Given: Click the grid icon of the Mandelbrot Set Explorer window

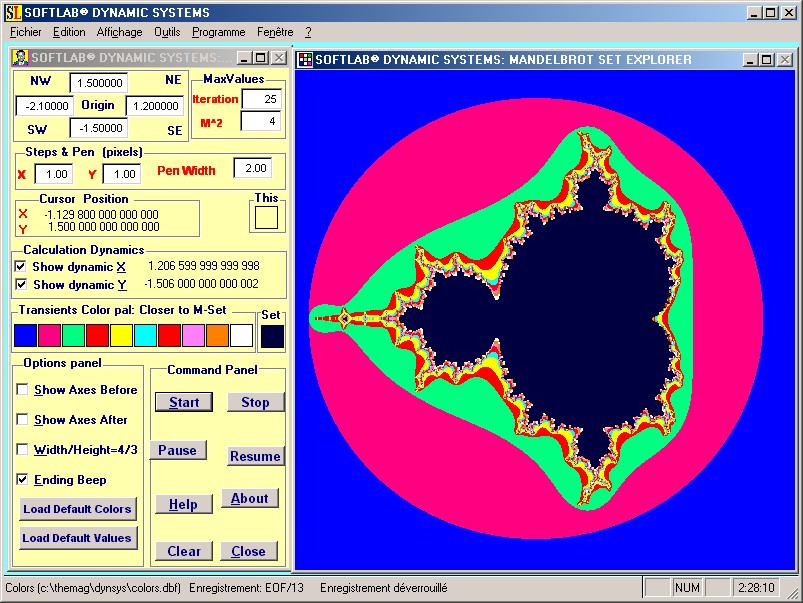Looking at the screenshot, I should [305, 59].
